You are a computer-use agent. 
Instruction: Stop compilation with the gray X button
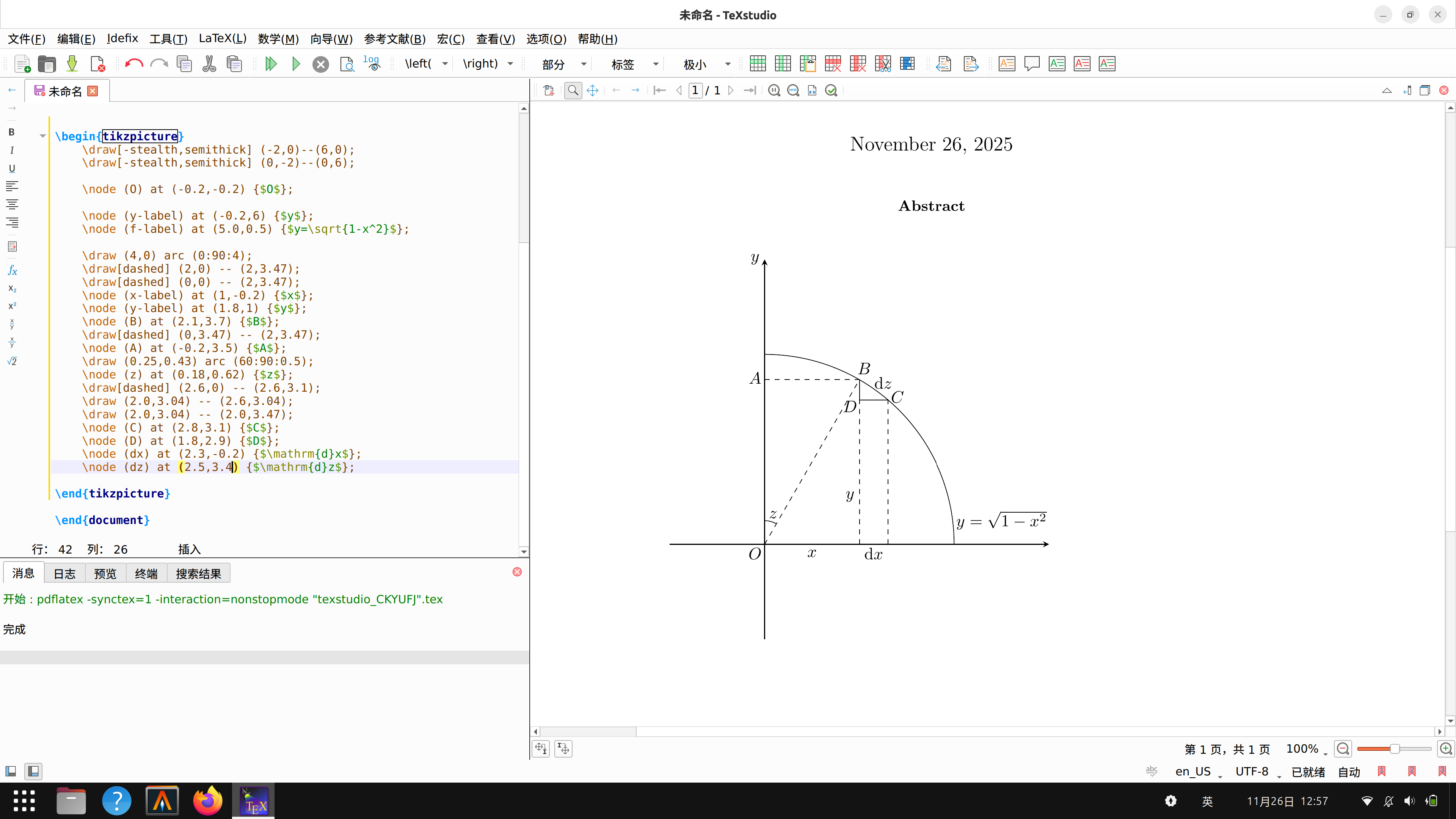[320, 64]
